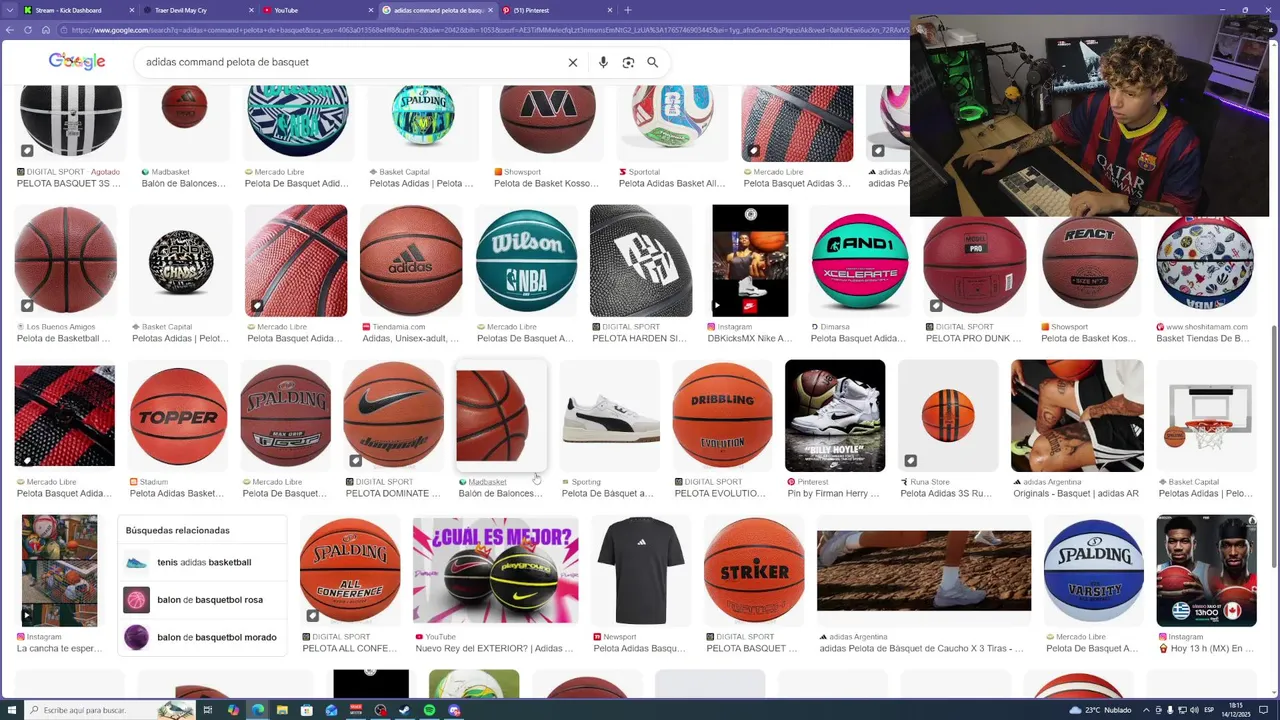
Task: Click 'Pelota Adidas 3S Ru...' Runa Store caption
Action: pos(946,493)
